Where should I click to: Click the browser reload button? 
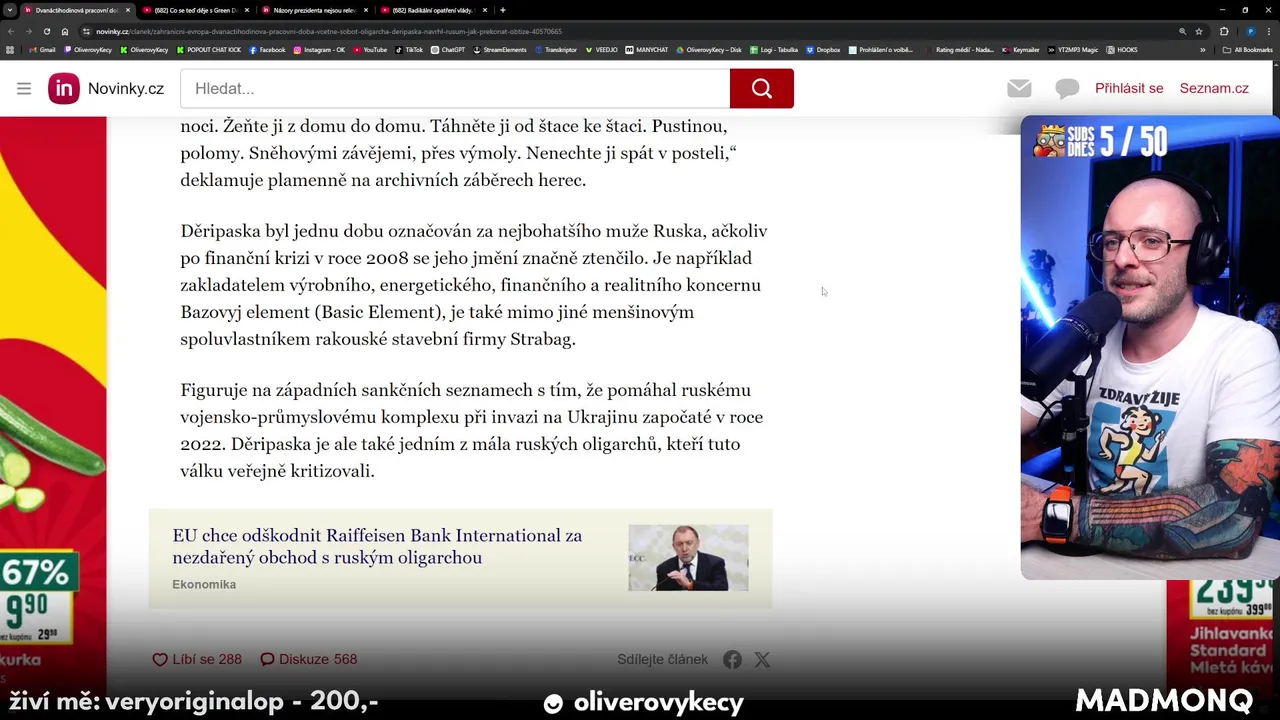click(46, 31)
